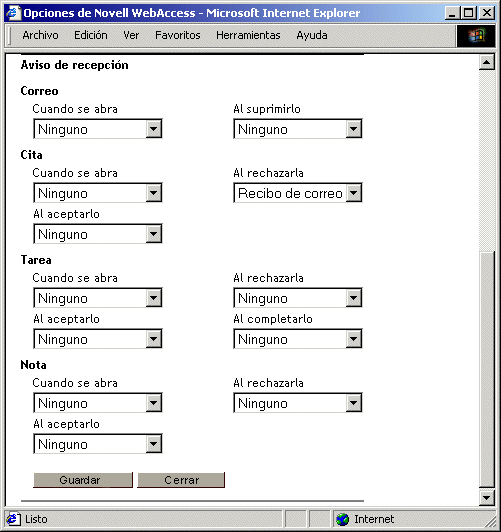Open the Favoritos menu
Image resolution: width=501 pixels, height=532 pixels.
coord(178,35)
